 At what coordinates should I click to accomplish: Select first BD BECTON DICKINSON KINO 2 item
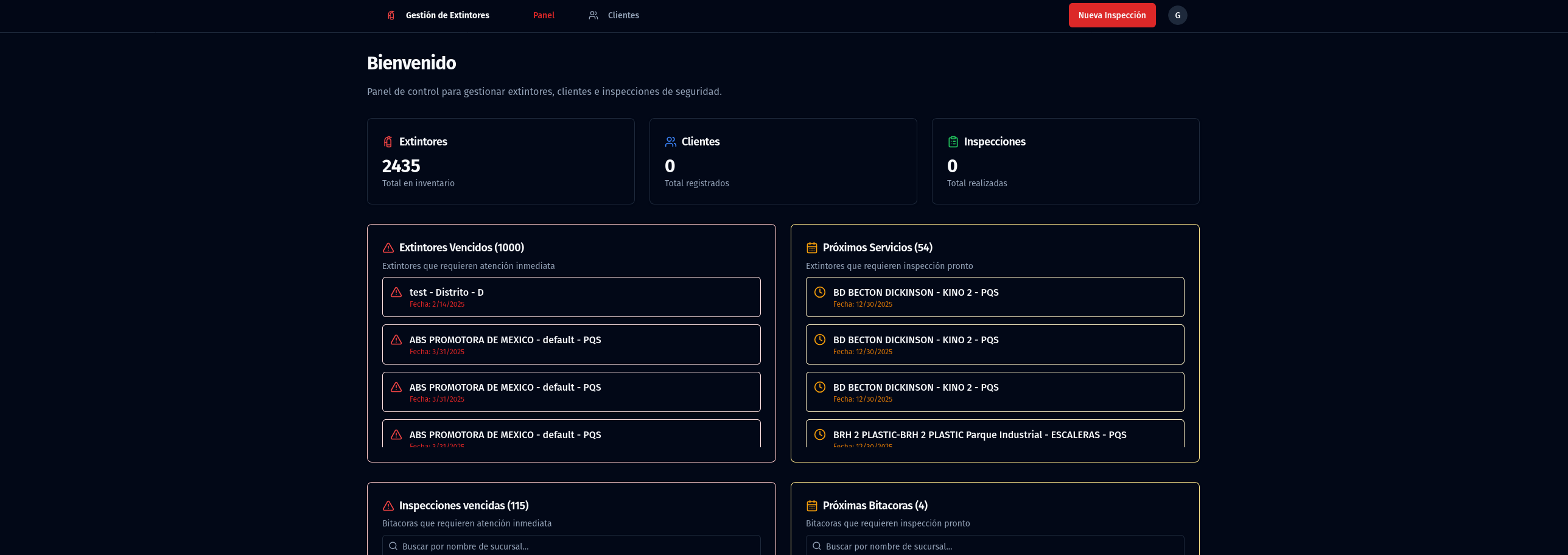pos(995,297)
